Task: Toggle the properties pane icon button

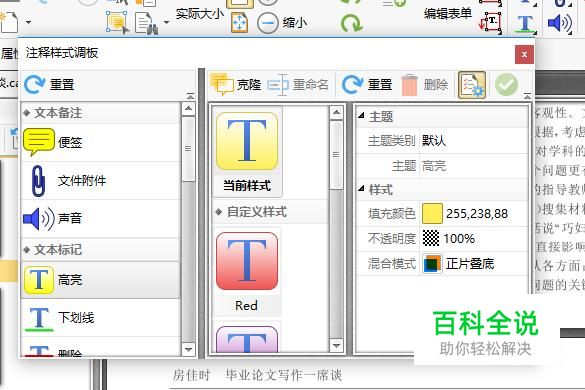Action: 472,85
